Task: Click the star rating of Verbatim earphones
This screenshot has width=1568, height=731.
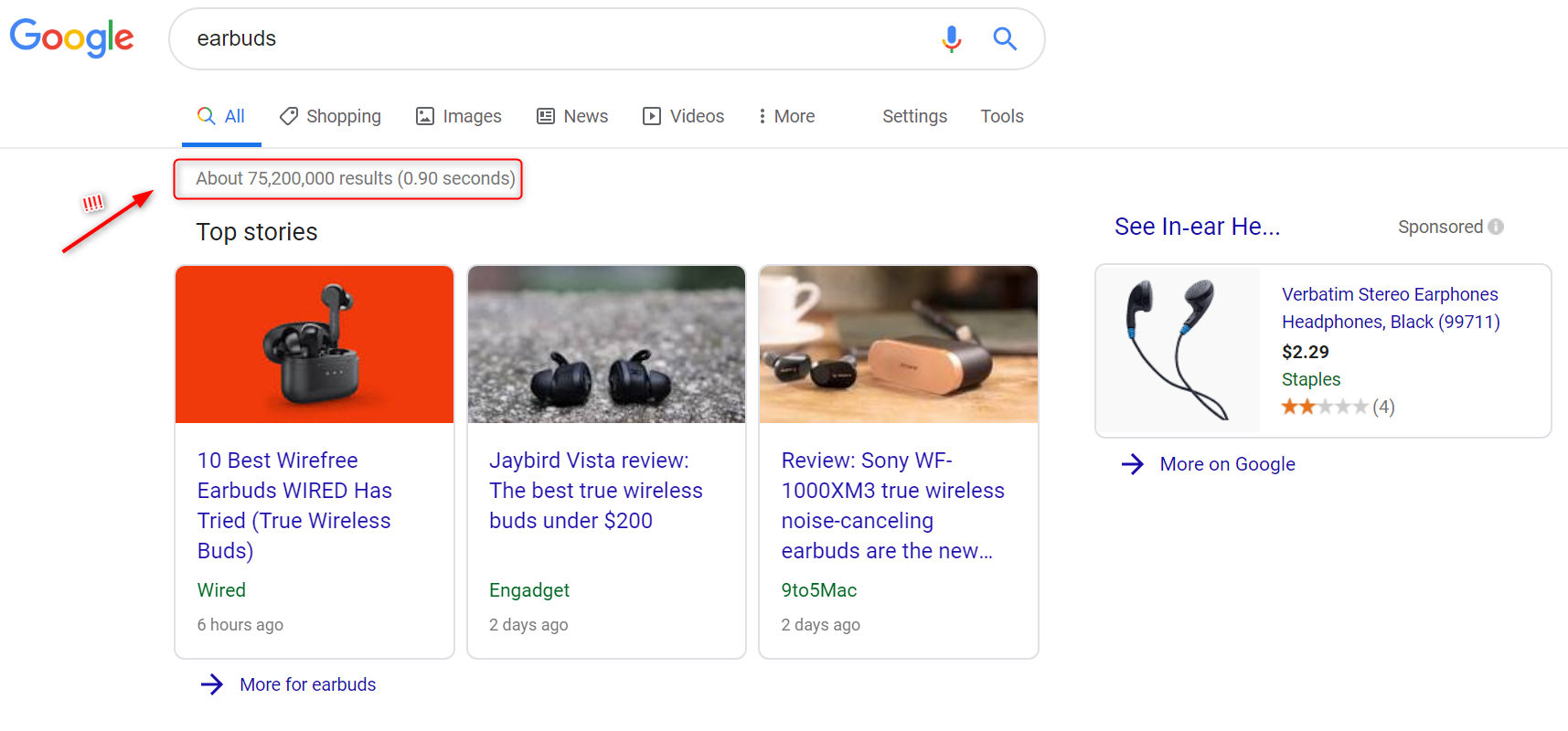Action: (x=1325, y=407)
